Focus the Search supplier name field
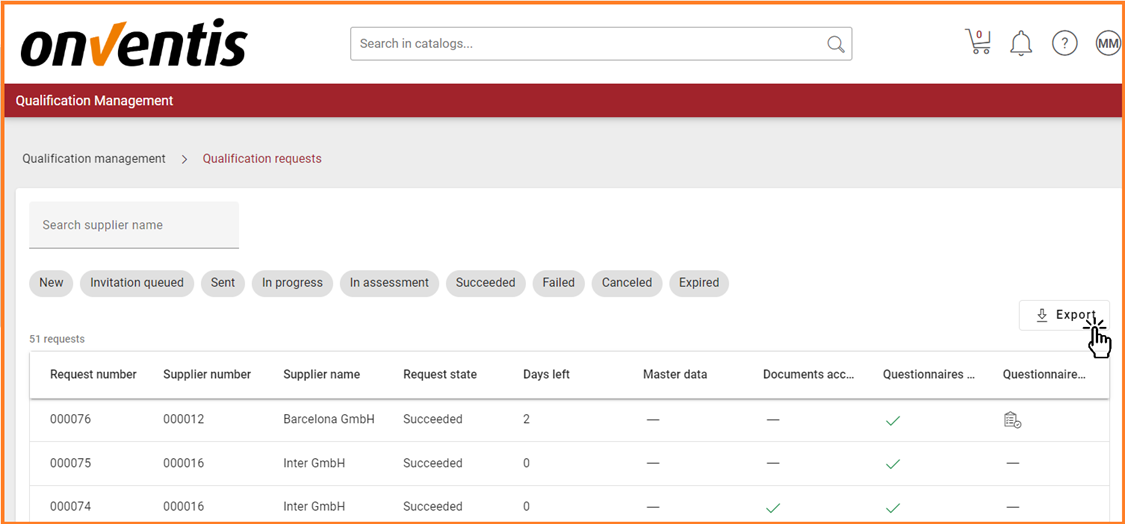Screen dimensions: 1125x524 134,225
